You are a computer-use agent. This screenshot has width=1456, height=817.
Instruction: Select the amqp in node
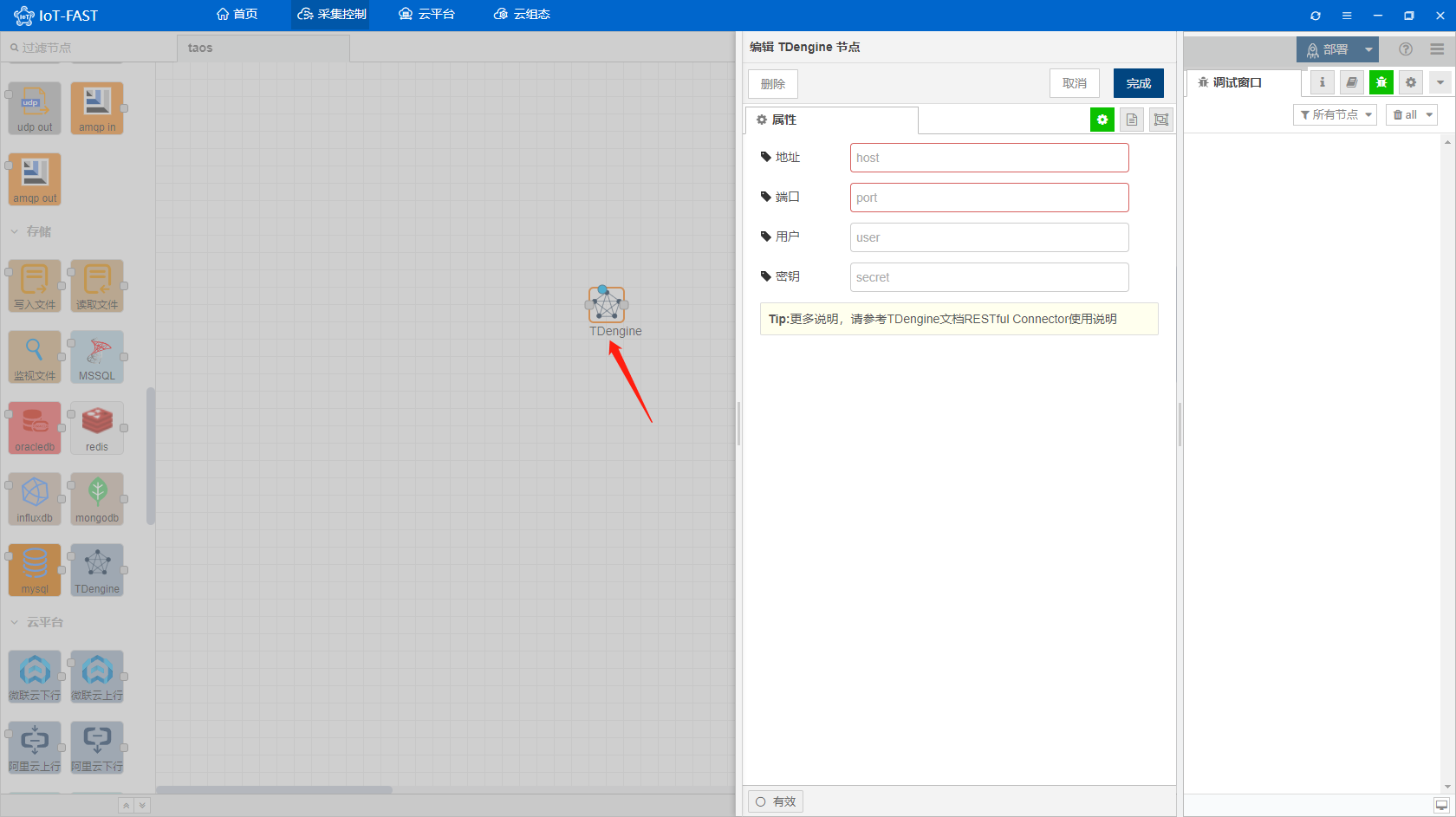pyautogui.click(x=97, y=108)
